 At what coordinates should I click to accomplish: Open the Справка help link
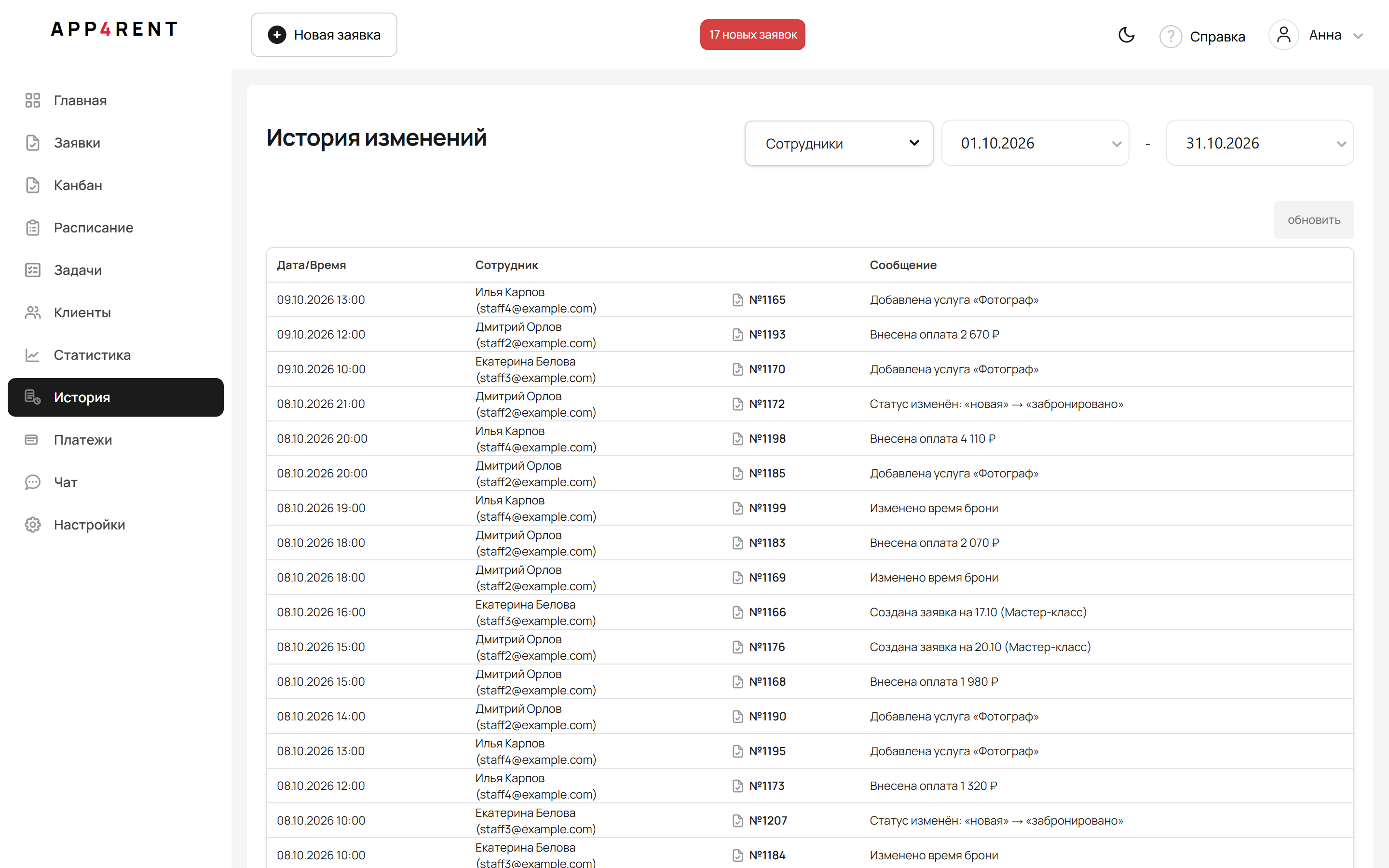click(1217, 37)
